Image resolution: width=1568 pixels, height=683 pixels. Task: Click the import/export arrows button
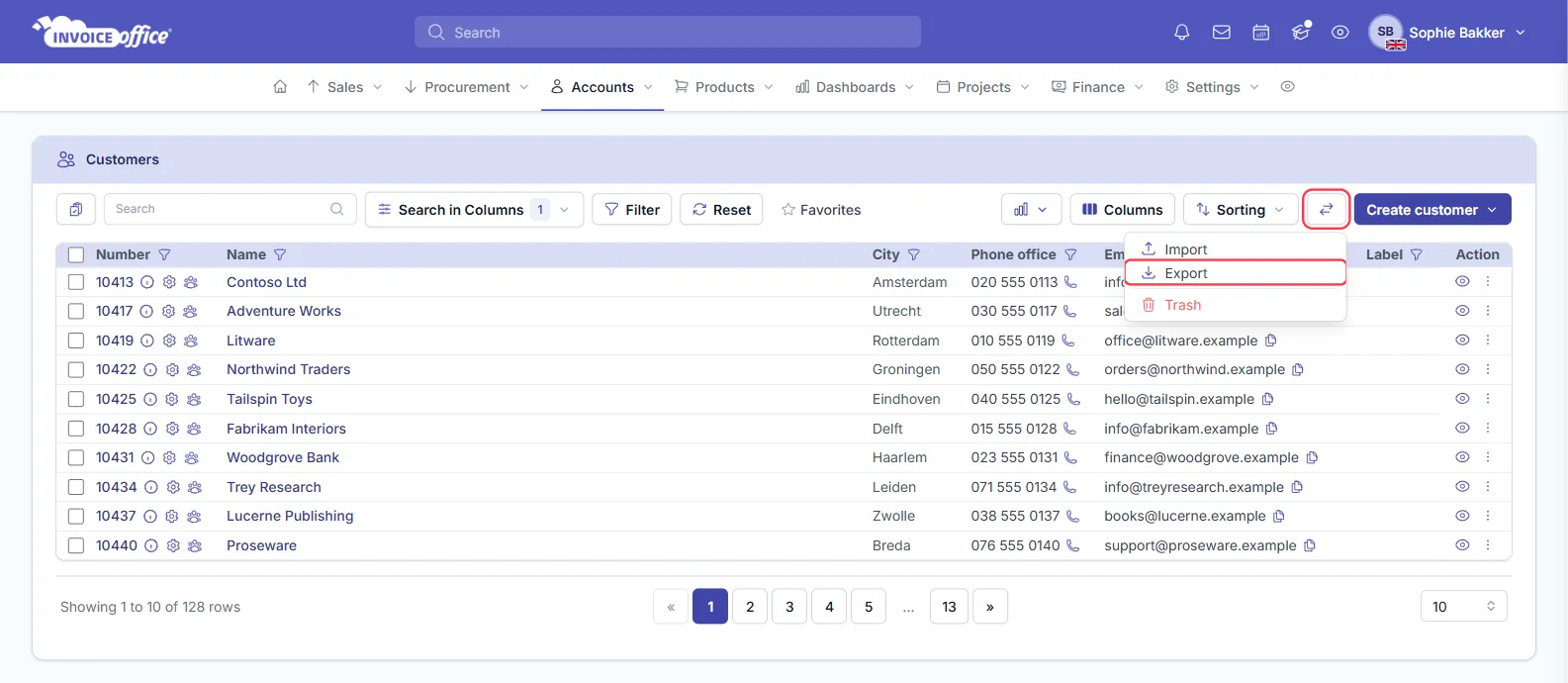(x=1327, y=209)
